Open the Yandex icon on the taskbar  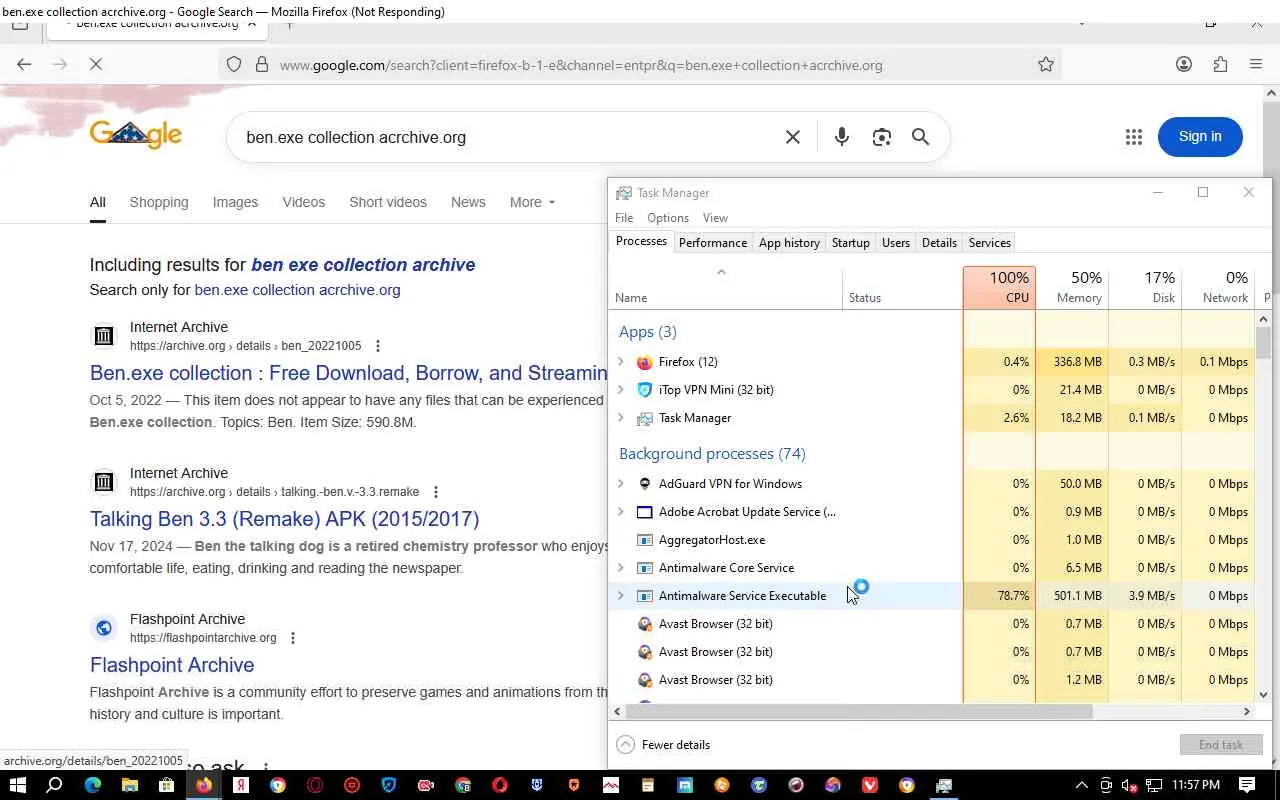pos(241,785)
